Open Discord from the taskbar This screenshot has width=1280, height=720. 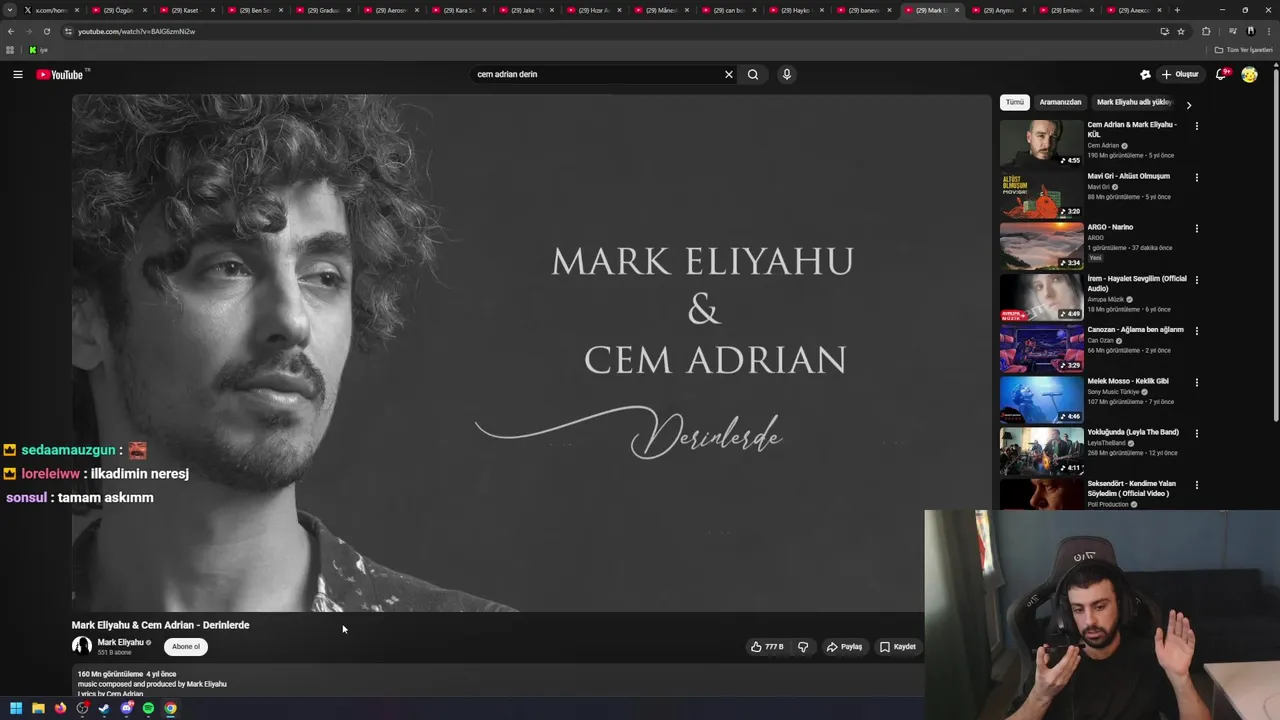click(x=126, y=708)
